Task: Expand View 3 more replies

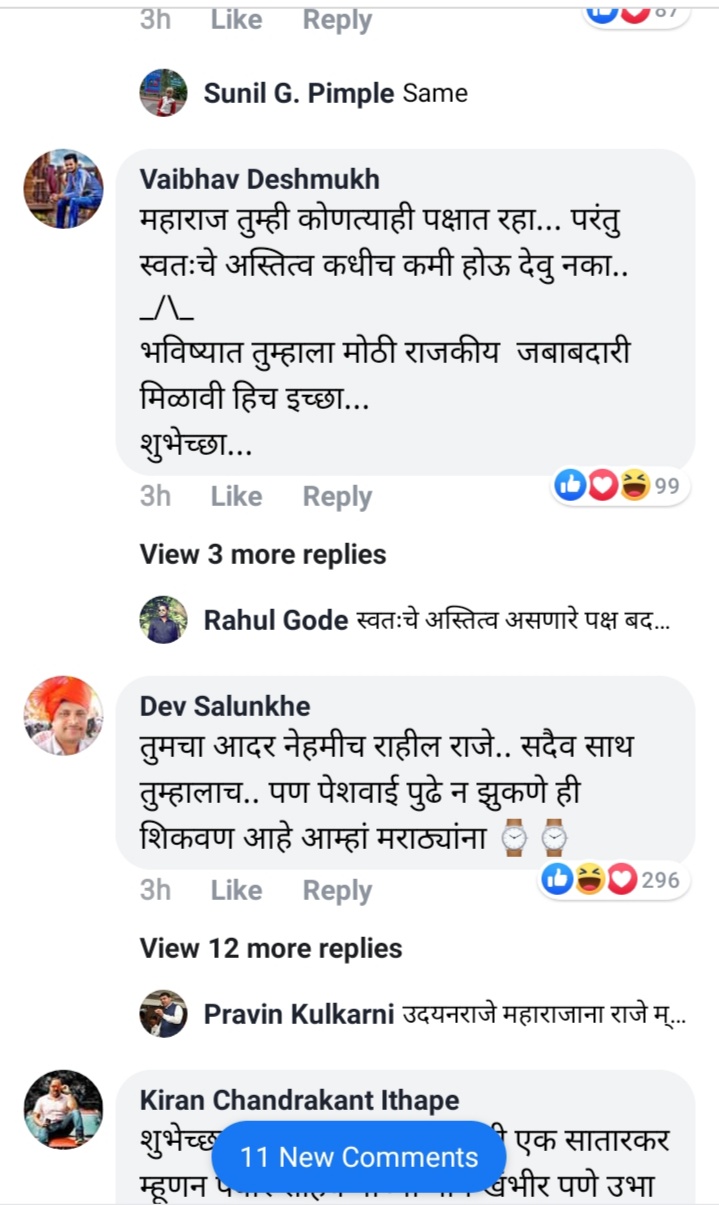Action: coord(263,554)
